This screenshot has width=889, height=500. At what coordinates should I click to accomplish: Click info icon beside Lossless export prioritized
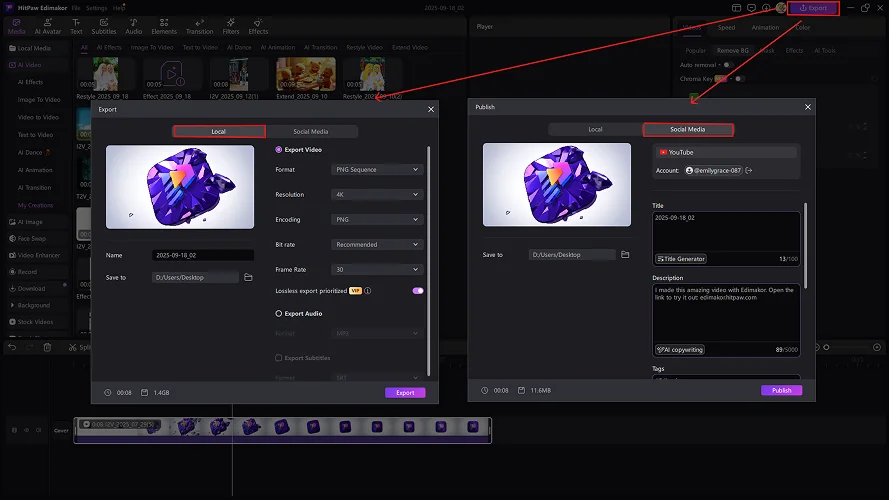(x=368, y=291)
